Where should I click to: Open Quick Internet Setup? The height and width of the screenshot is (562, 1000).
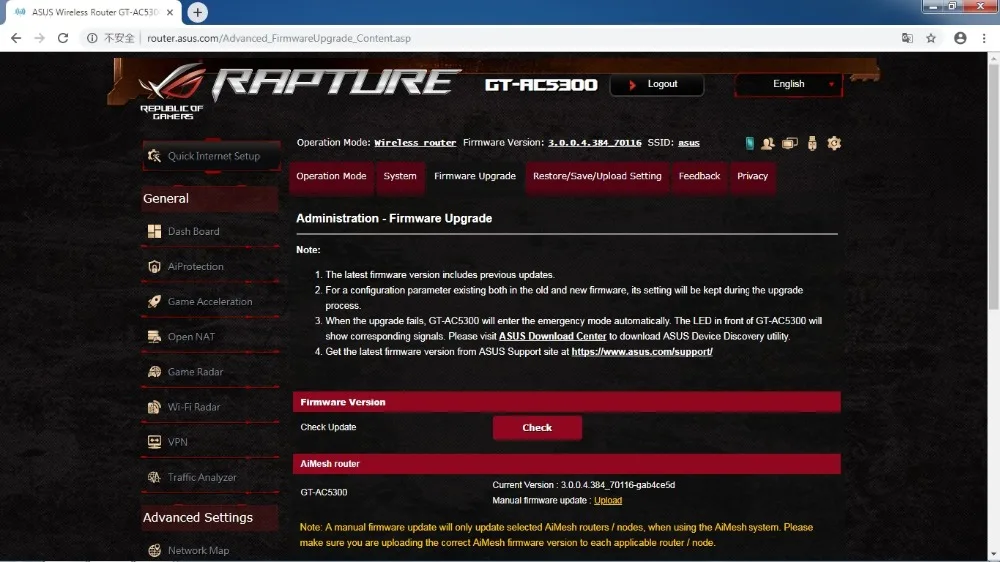pos(212,156)
